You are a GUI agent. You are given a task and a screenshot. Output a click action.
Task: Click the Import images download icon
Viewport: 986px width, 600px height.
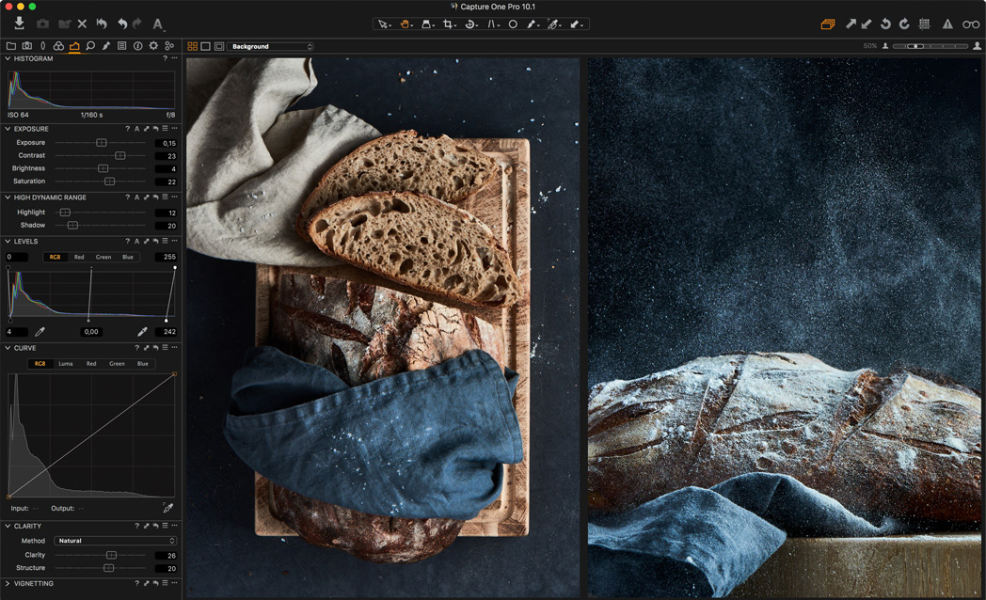(x=19, y=23)
